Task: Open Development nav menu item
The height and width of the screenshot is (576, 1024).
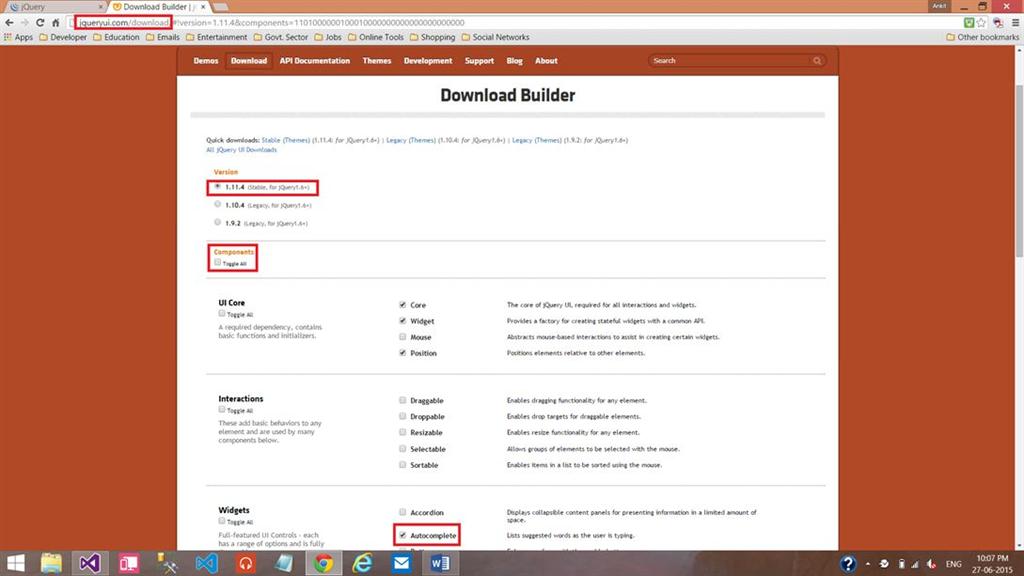Action: [428, 61]
